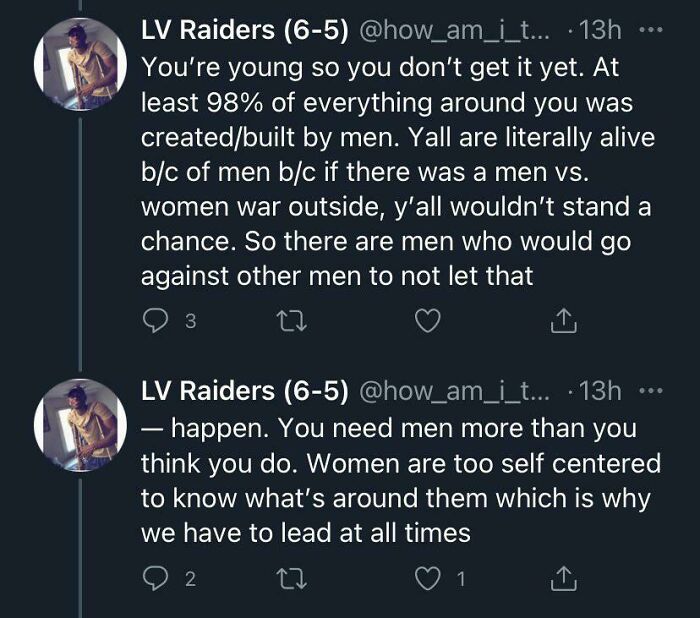Share the second tweet
Screen dimensions: 700x618
(563, 580)
